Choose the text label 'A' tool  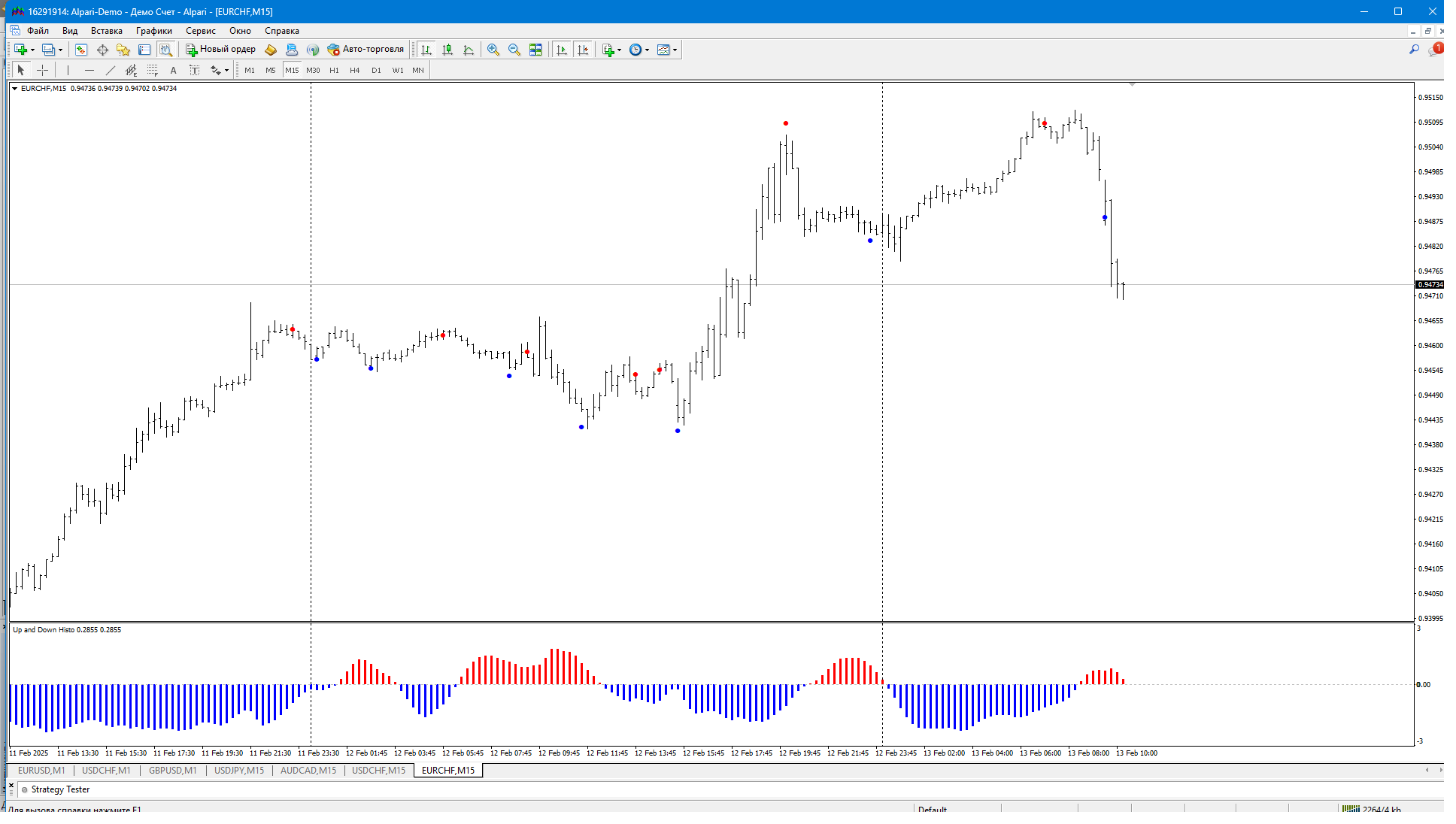(173, 70)
